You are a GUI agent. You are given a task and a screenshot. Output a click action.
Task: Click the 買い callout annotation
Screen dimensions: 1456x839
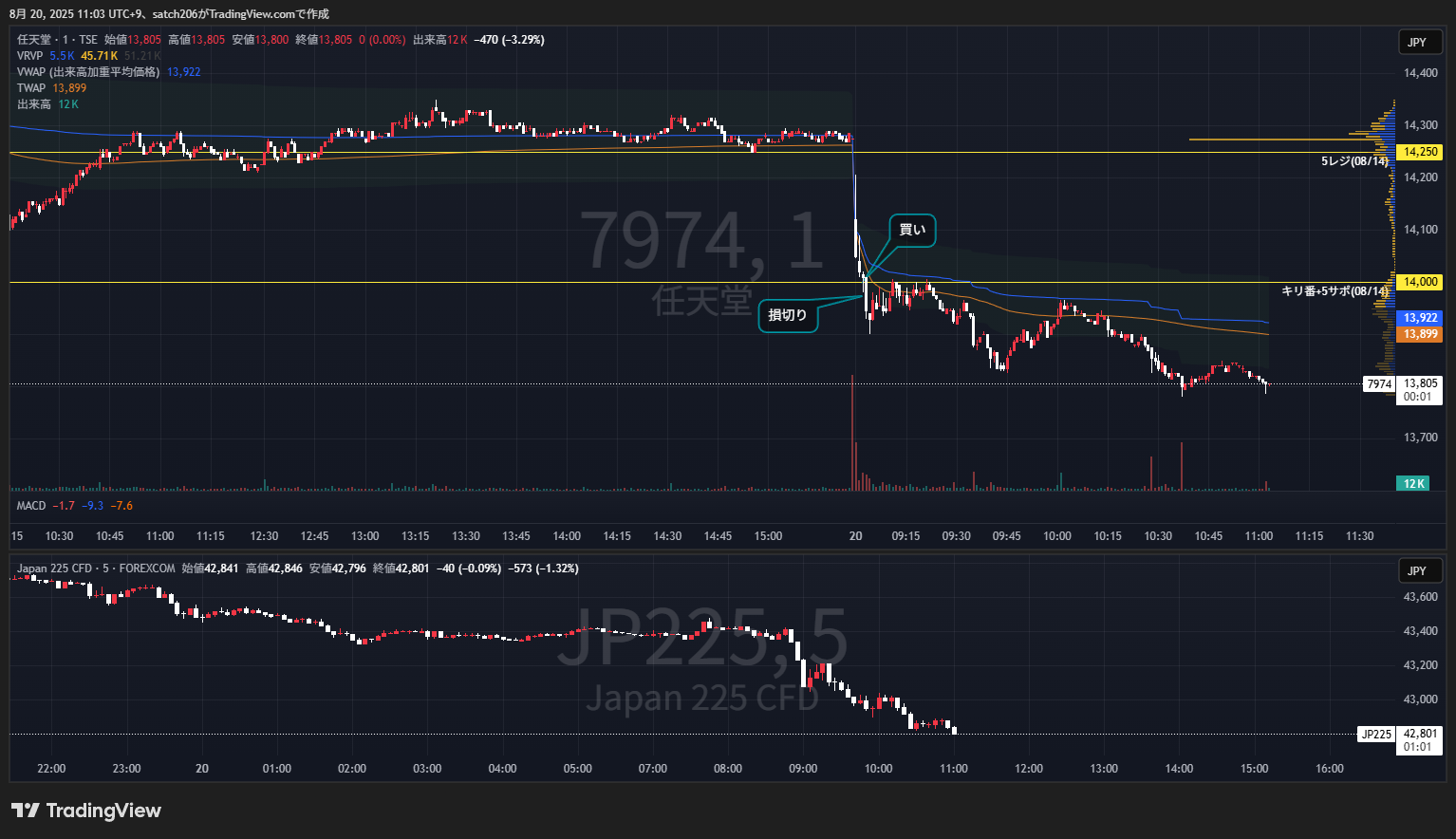tap(912, 230)
